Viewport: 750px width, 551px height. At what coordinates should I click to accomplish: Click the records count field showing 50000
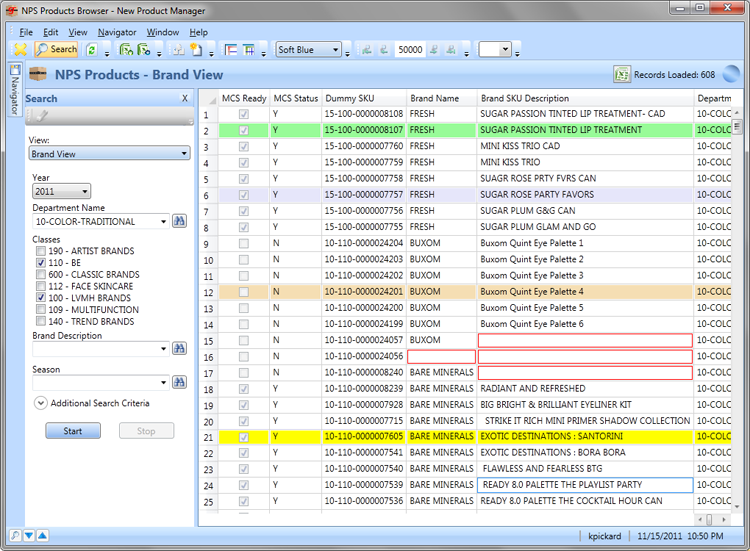coord(410,49)
